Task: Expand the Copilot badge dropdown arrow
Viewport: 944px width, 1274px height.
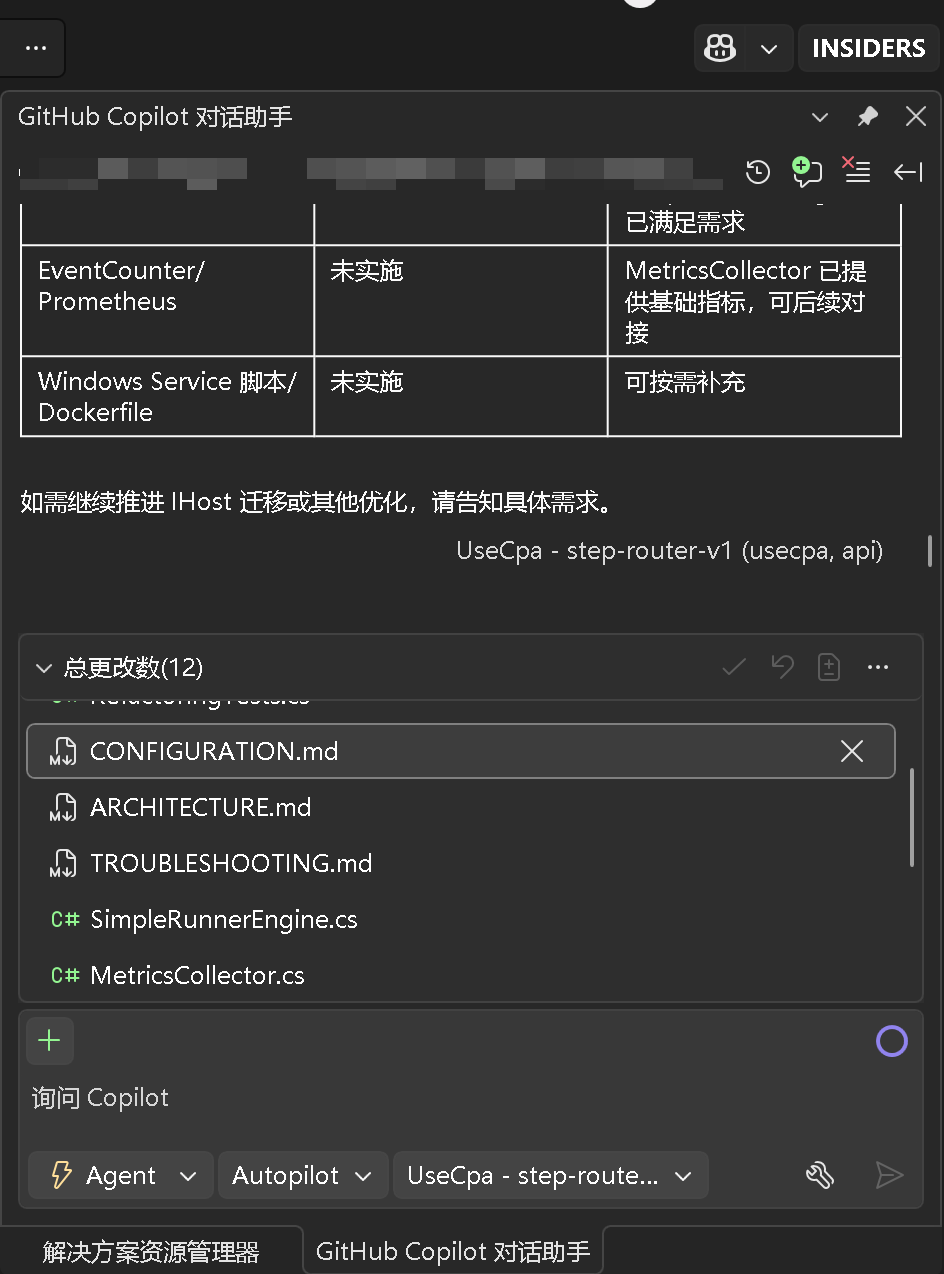Action: pos(769,49)
